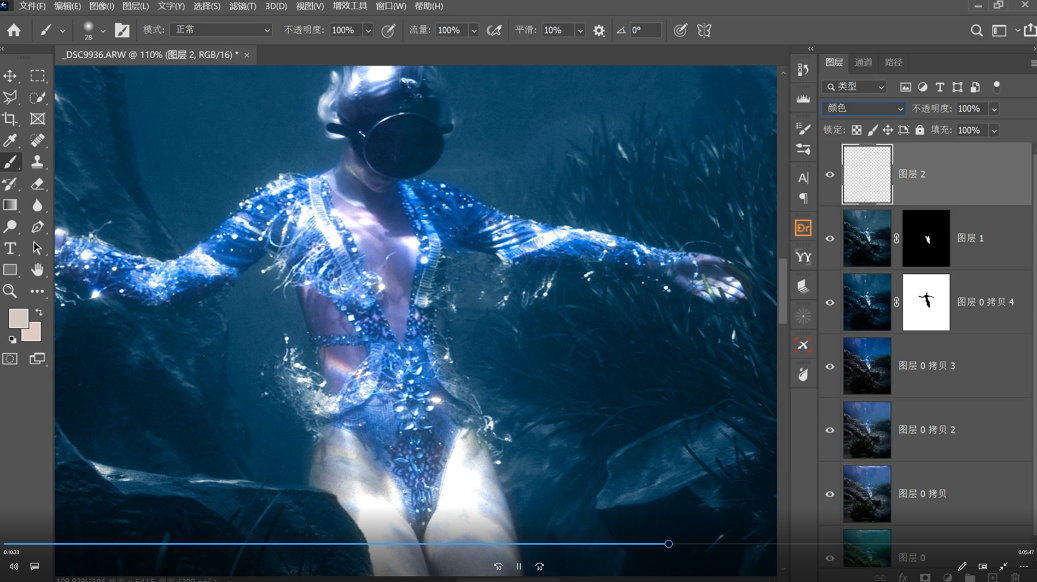Select the Gradient tool

coord(10,205)
